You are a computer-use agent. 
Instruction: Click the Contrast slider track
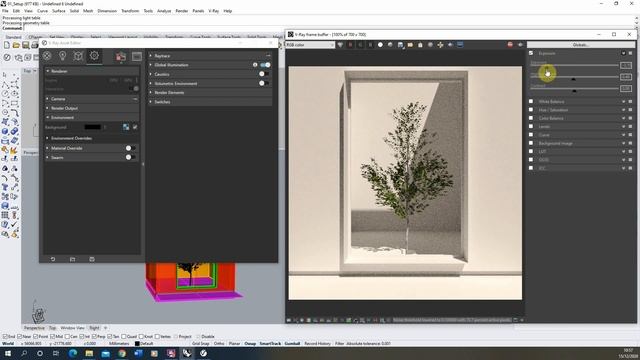(x=574, y=89)
